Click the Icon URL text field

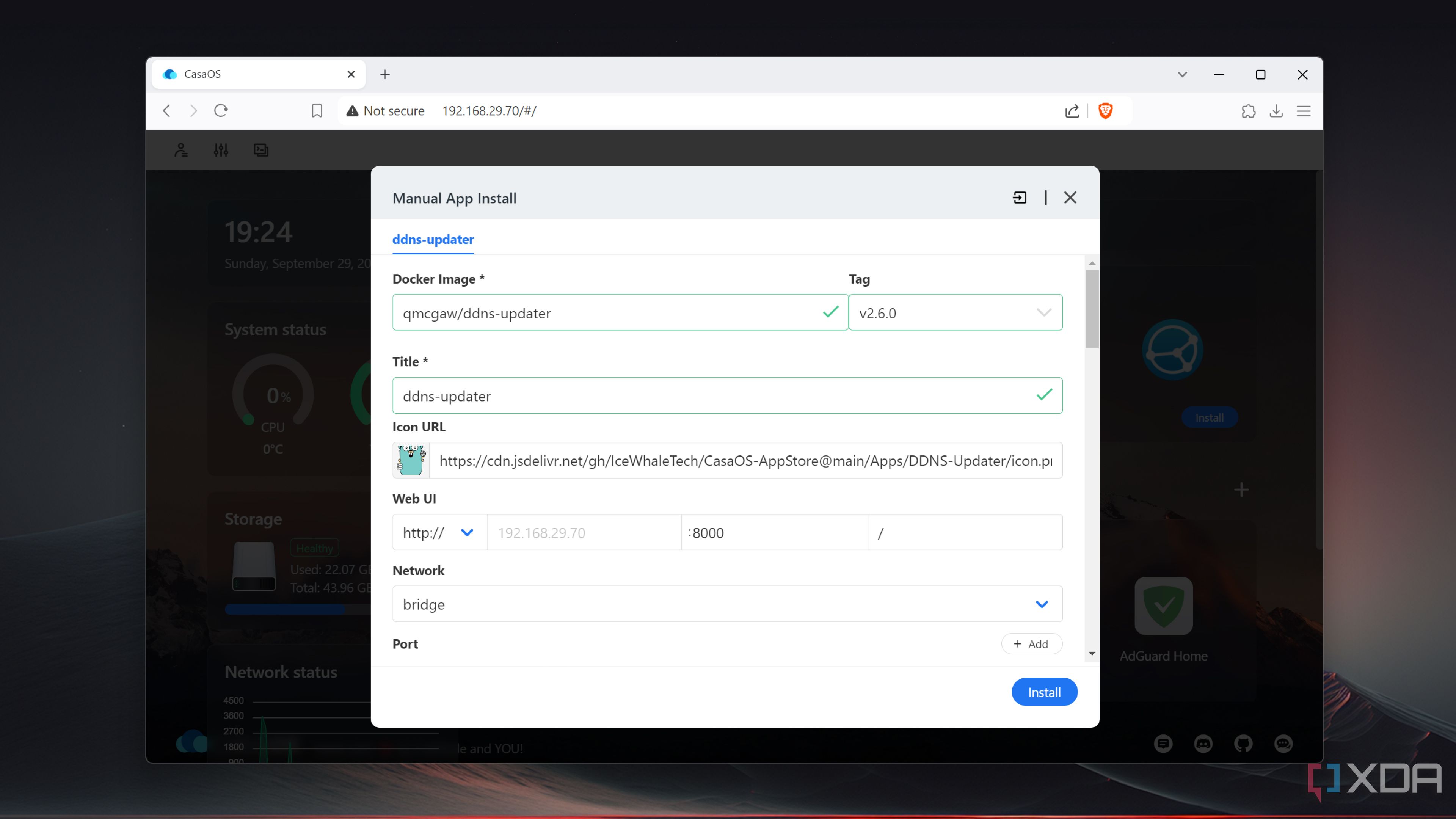[x=745, y=461]
